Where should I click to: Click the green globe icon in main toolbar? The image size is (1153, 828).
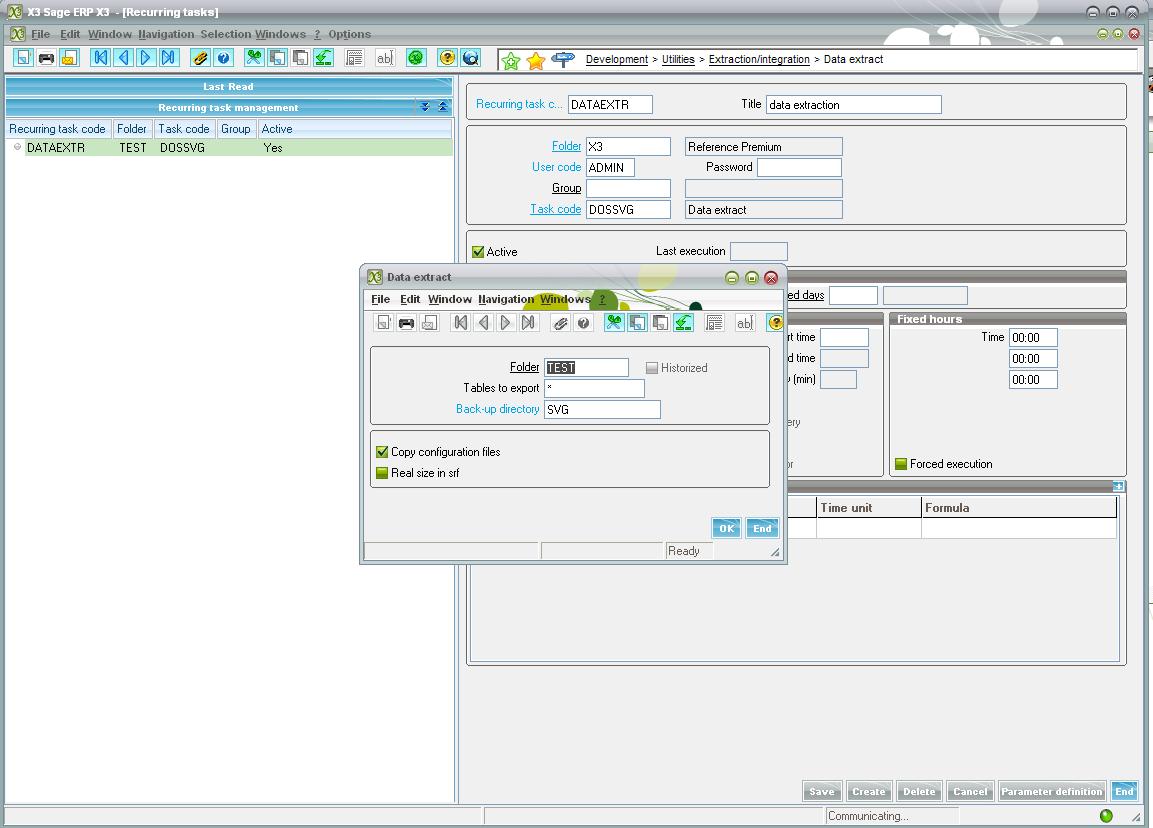click(x=416, y=57)
